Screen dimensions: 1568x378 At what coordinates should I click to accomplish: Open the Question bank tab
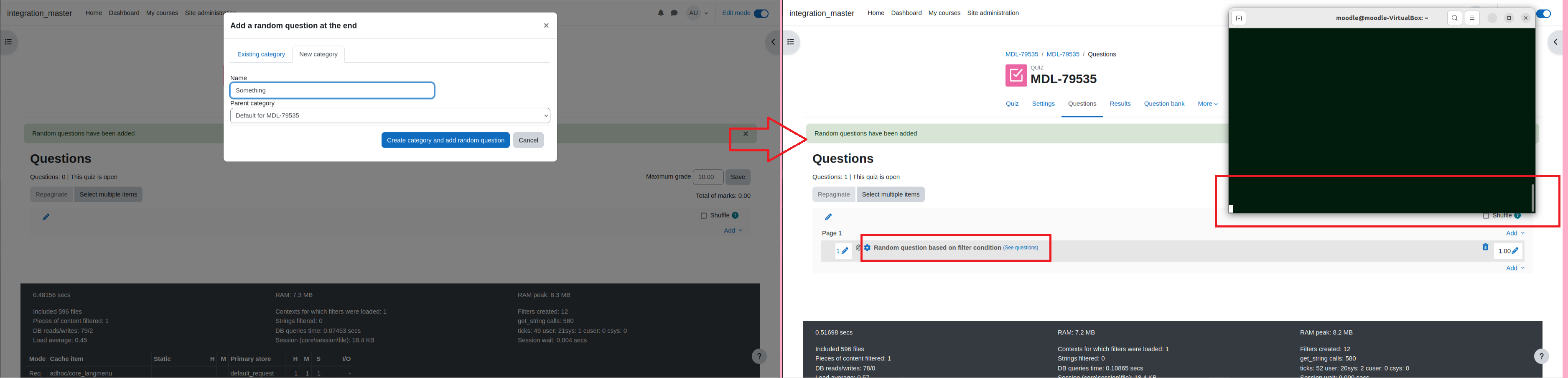(1164, 104)
